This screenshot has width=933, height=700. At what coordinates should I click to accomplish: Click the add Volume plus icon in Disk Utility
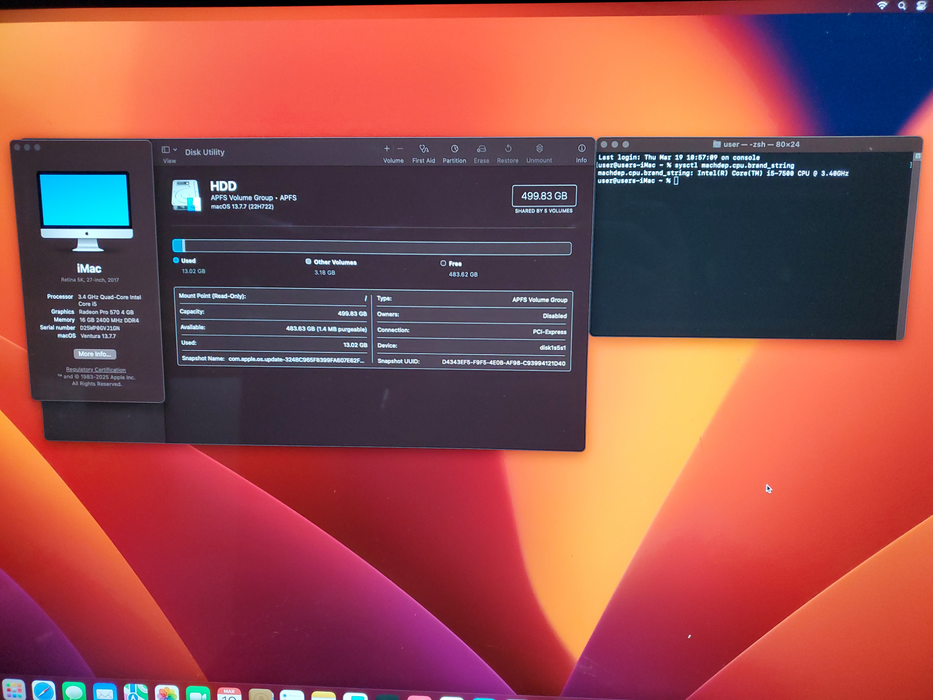click(x=387, y=149)
